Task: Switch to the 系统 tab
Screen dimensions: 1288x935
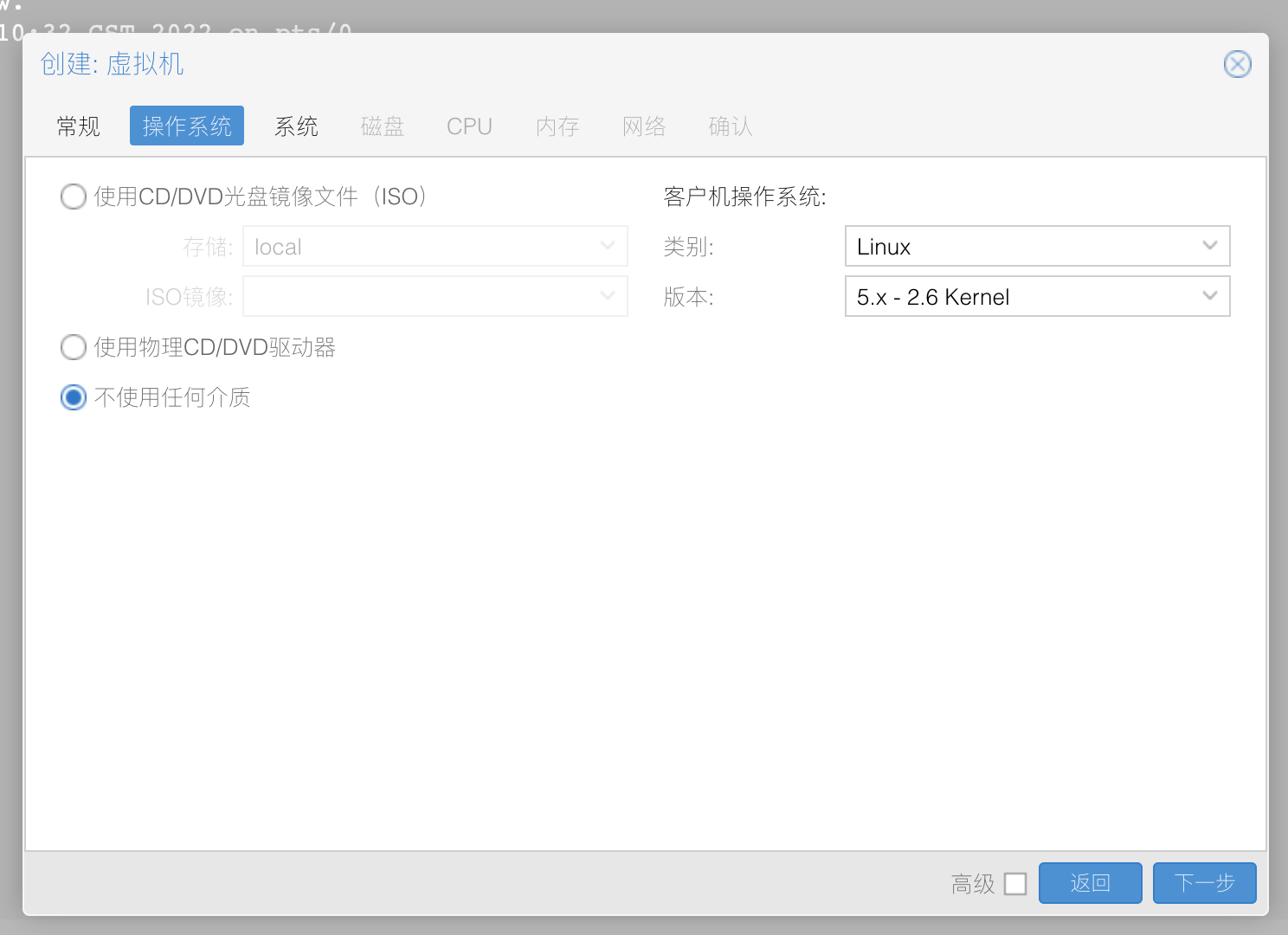Action: click(x=296, y=126)
